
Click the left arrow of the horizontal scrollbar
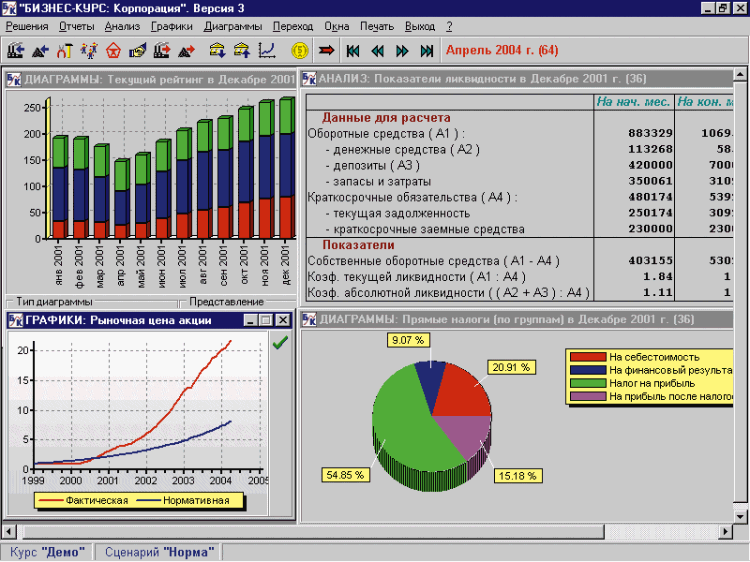point(10,531)
